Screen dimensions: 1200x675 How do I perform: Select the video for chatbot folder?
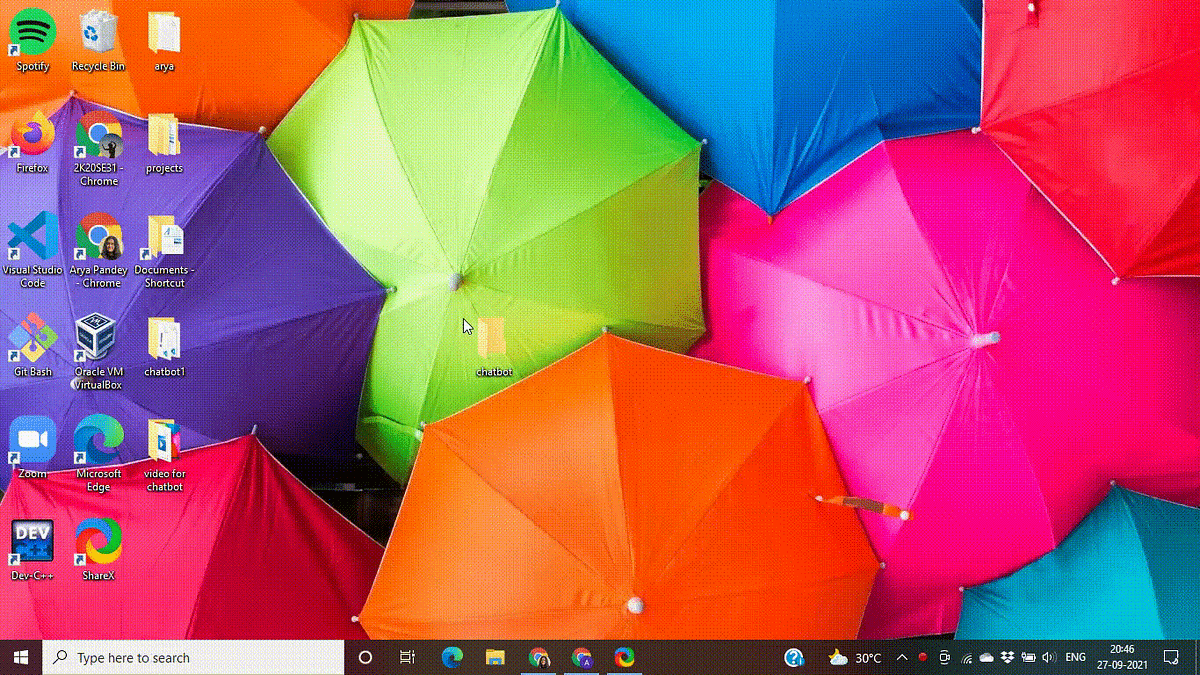164,454
